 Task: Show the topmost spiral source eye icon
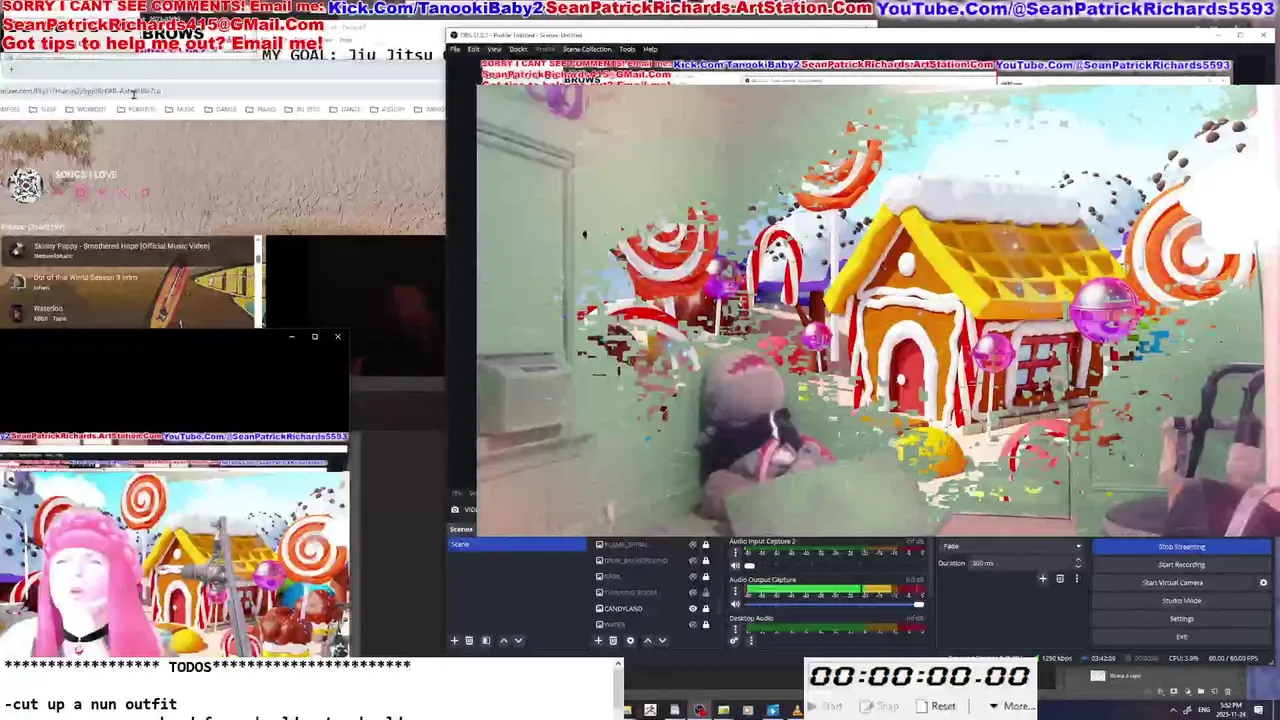click(693, 545)
